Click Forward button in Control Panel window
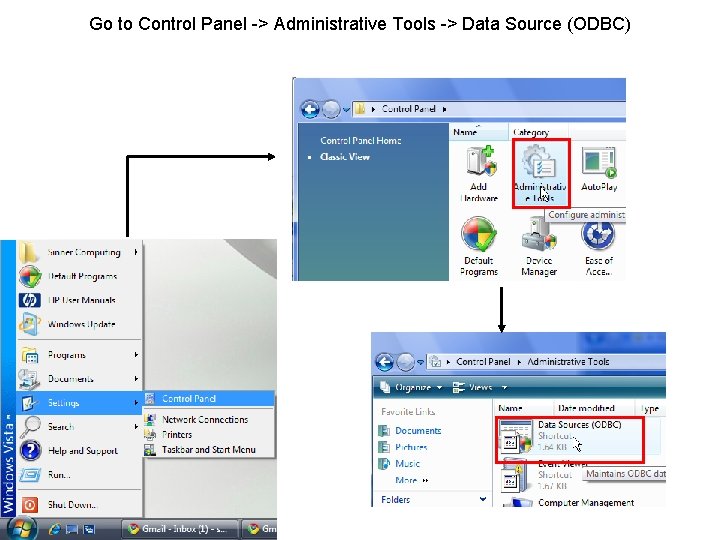720x540 pixels. [331, 109]
